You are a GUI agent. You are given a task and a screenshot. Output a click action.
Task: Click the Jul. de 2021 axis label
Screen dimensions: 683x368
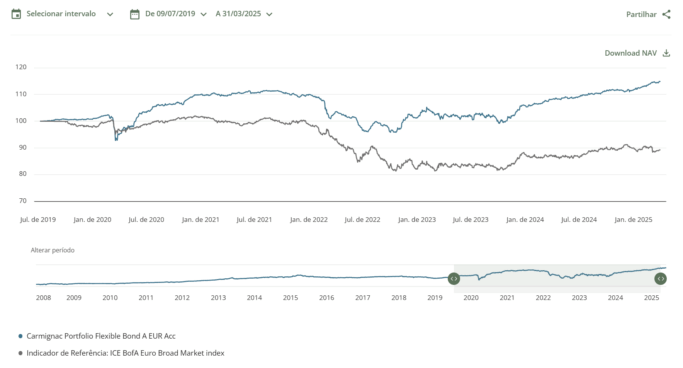pos(254,219)
